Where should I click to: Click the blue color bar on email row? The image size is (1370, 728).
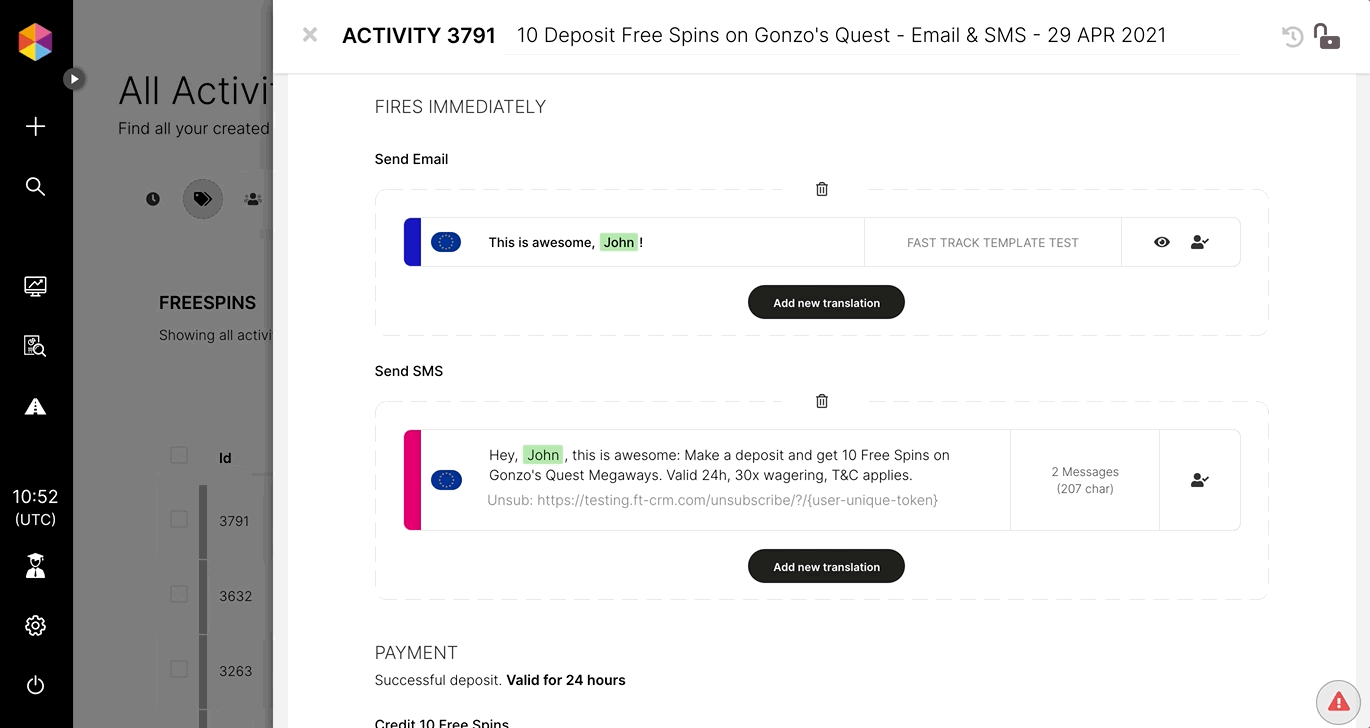(412, 242)
